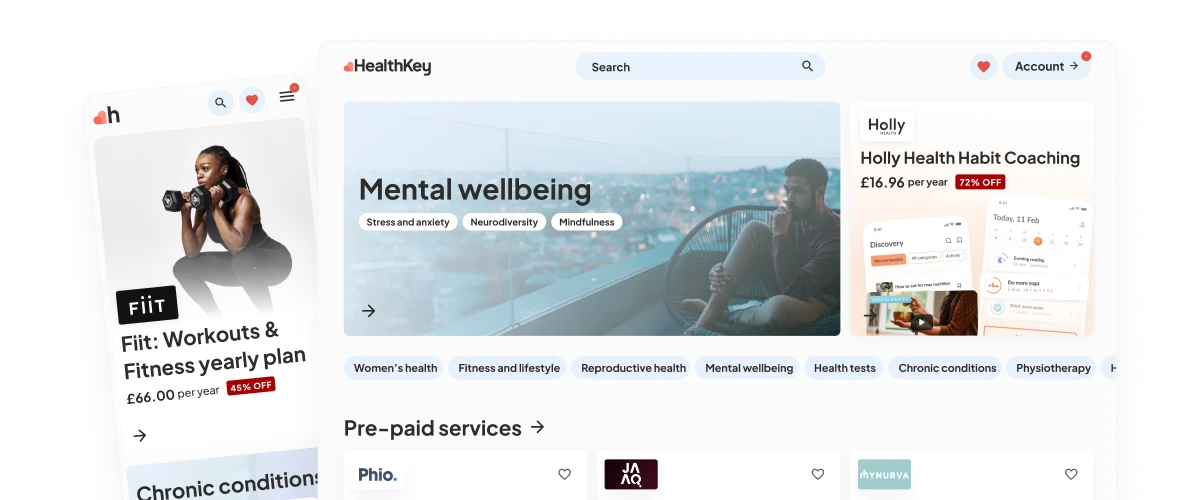Click the magnifier icon in the search bar
1200x500 pixels.
tap(807, 67)
